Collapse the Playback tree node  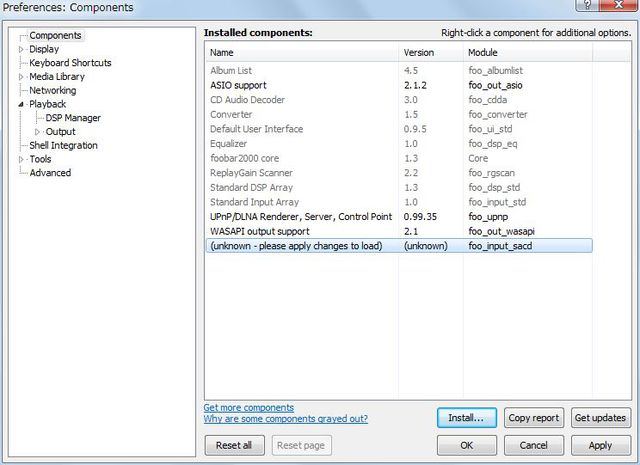21,105
